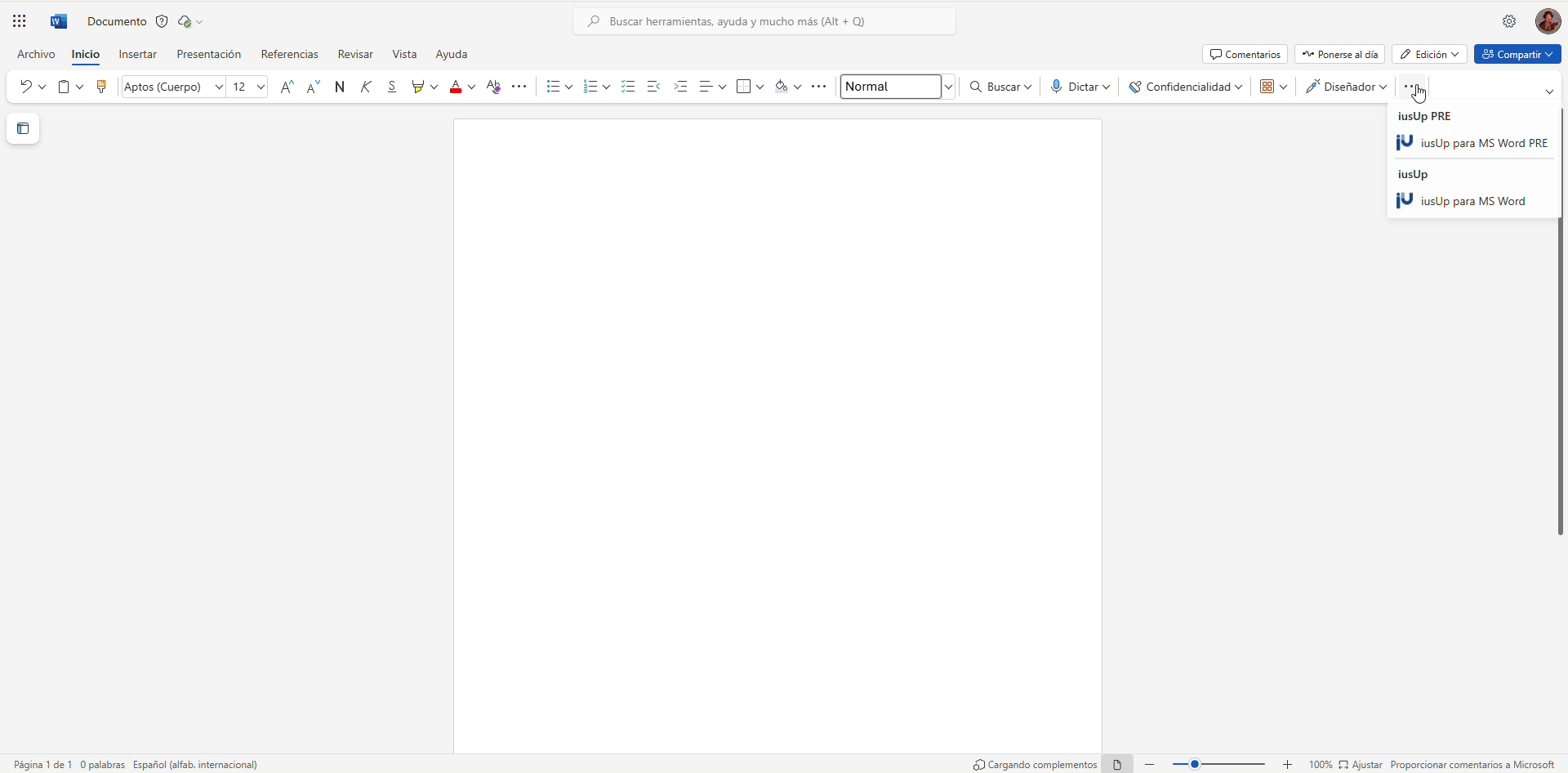Click the Dictar microphone icon
Screen dimensions: 1568x773
pyautogui.click(x=1057, y=87)
